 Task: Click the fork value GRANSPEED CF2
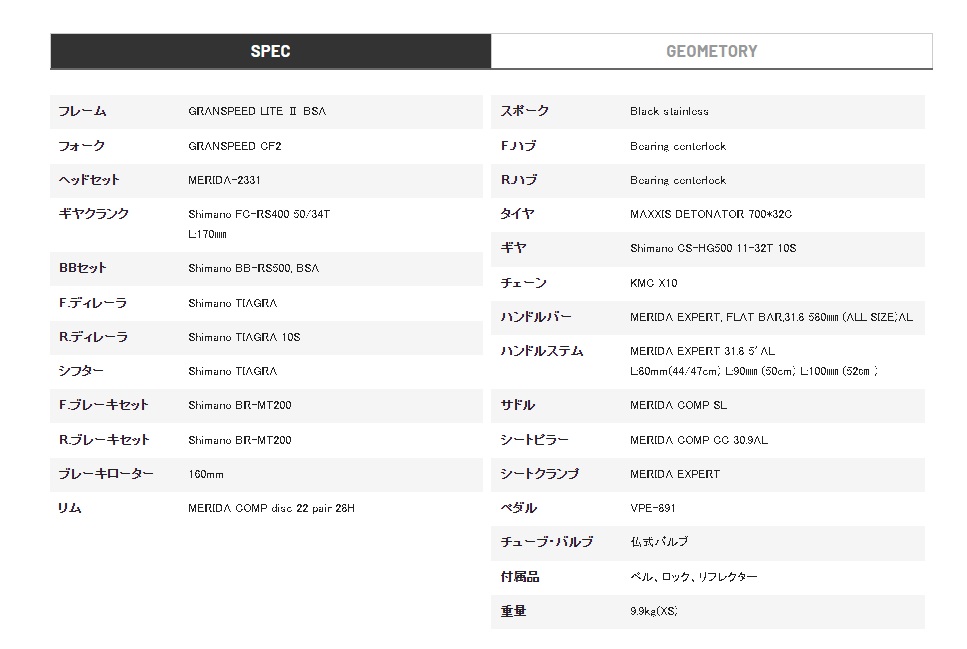coord(234,146)
